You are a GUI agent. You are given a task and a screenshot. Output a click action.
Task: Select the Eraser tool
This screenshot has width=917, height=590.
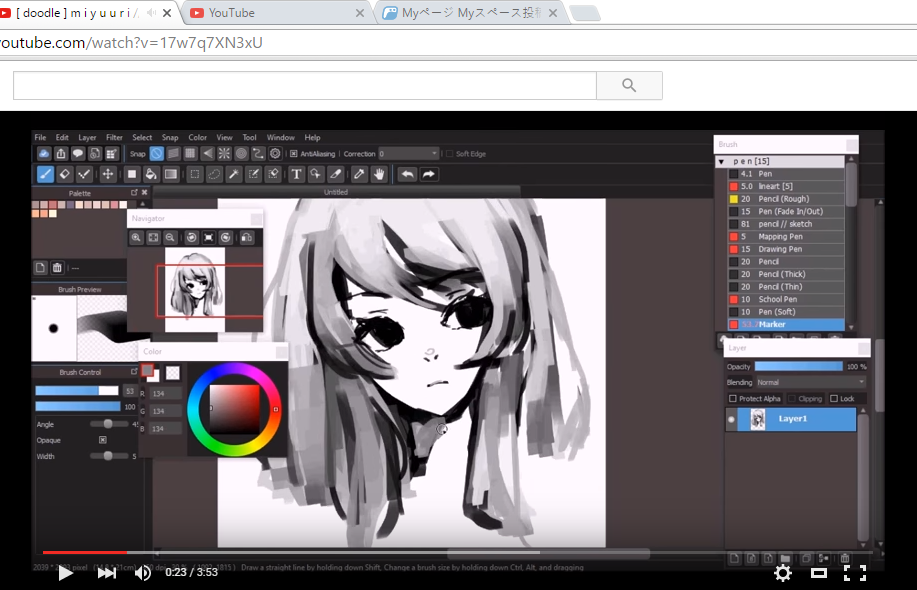point(65,174)
